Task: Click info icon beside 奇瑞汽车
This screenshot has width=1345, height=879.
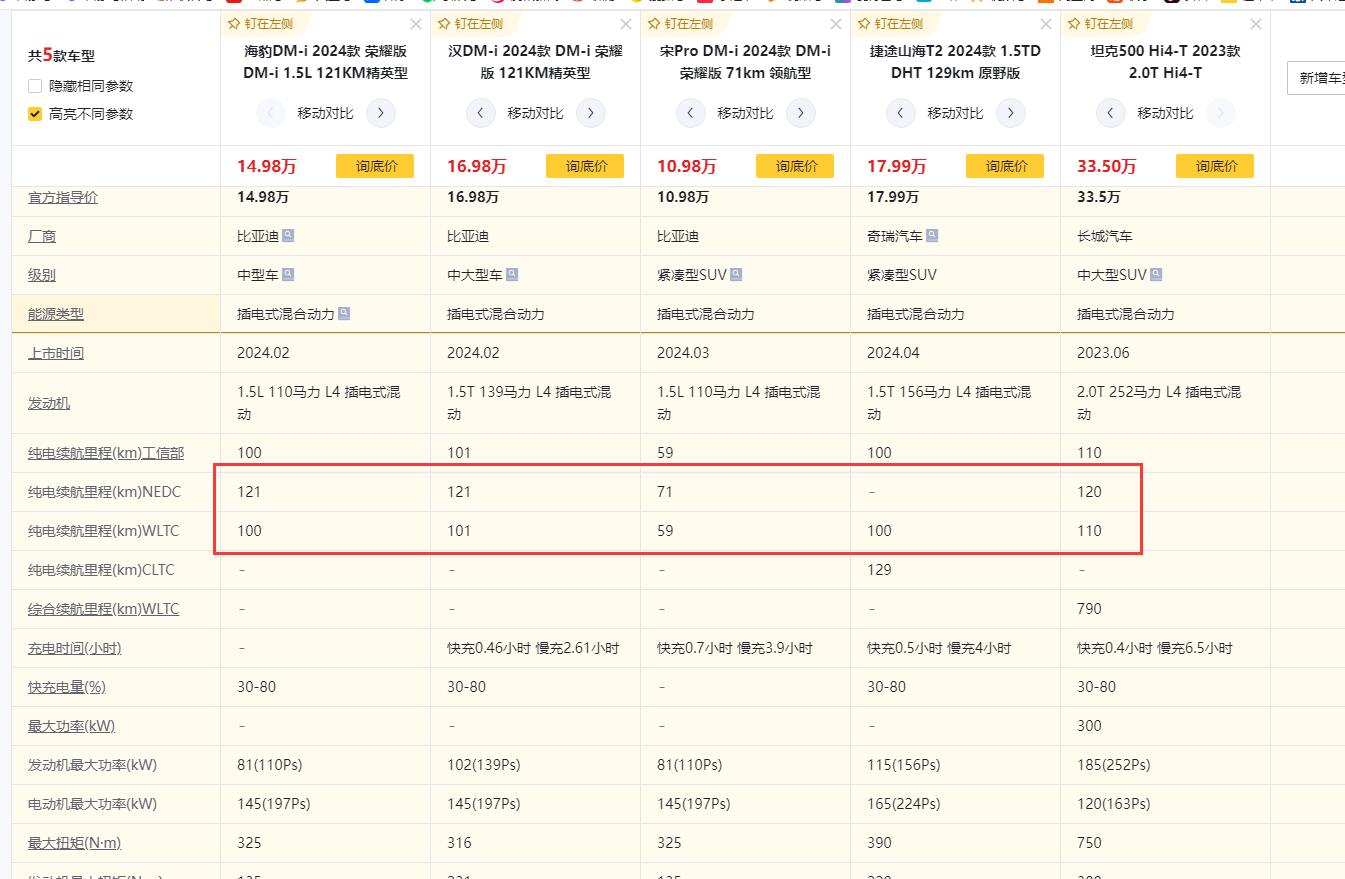Action: click(932, 236)
